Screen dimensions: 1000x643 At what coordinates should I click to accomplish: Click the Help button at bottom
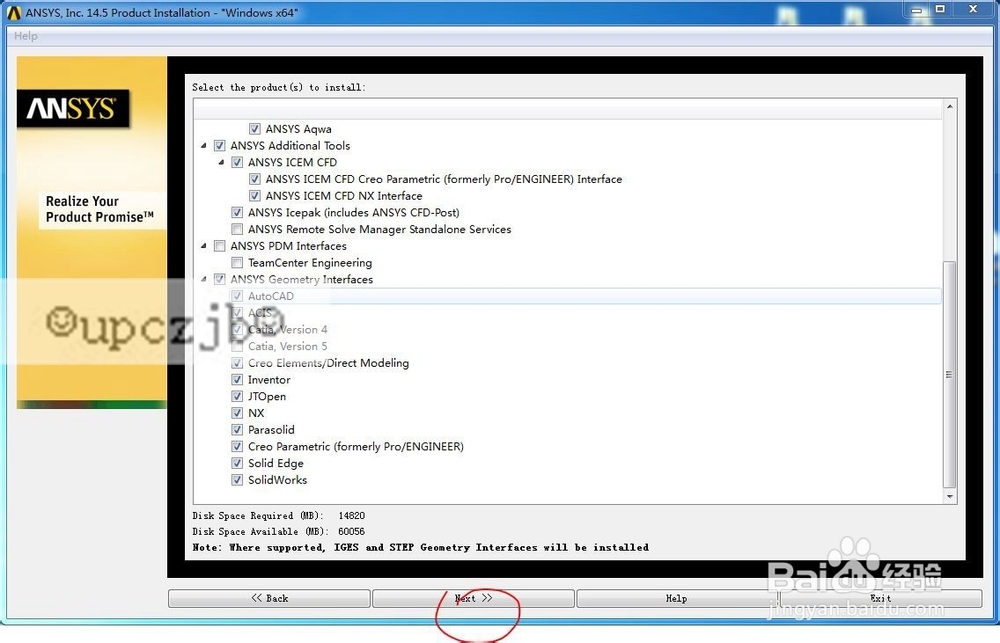coord(677,598)
